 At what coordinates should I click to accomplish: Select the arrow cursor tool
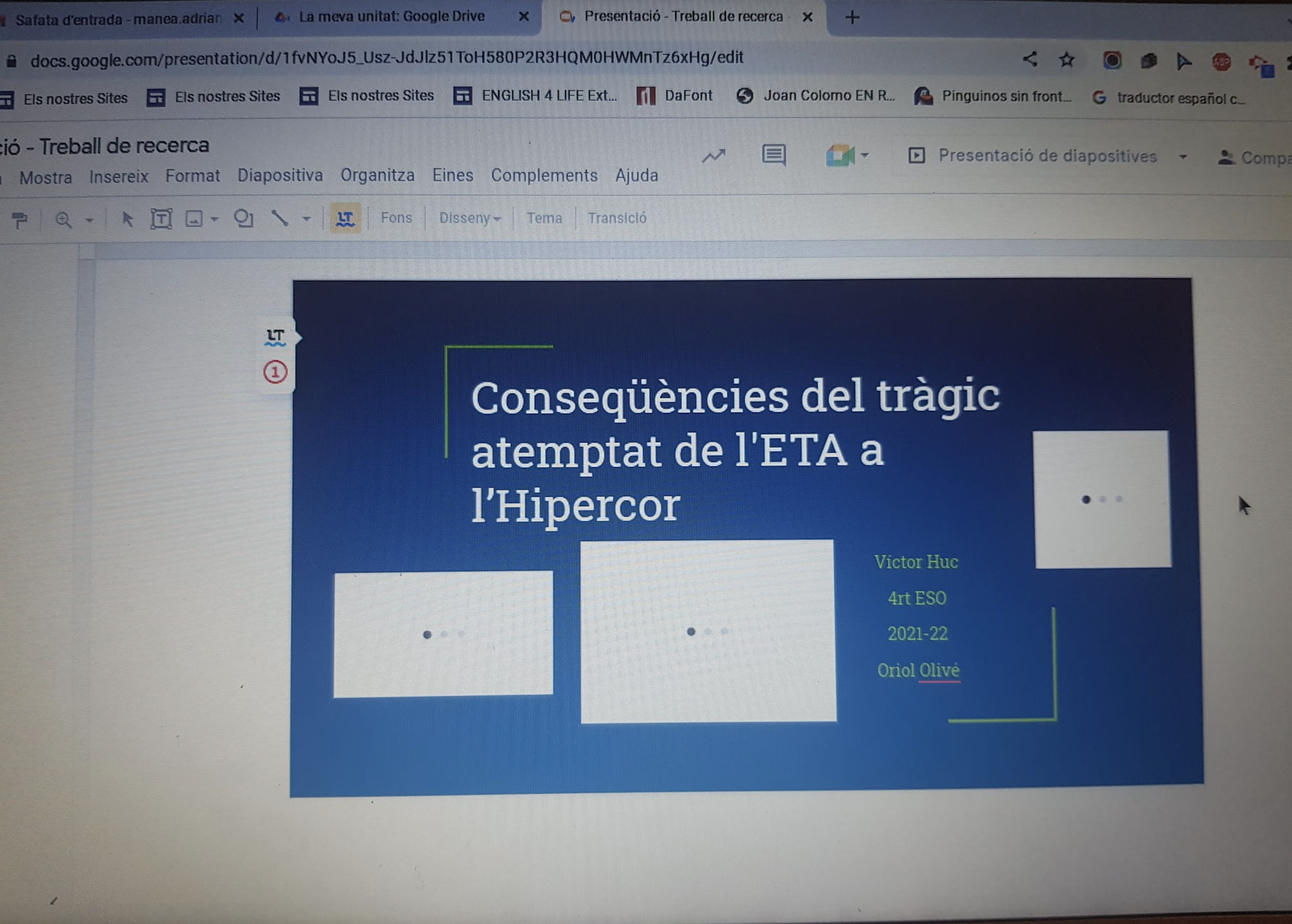click(x=128, y=218)
